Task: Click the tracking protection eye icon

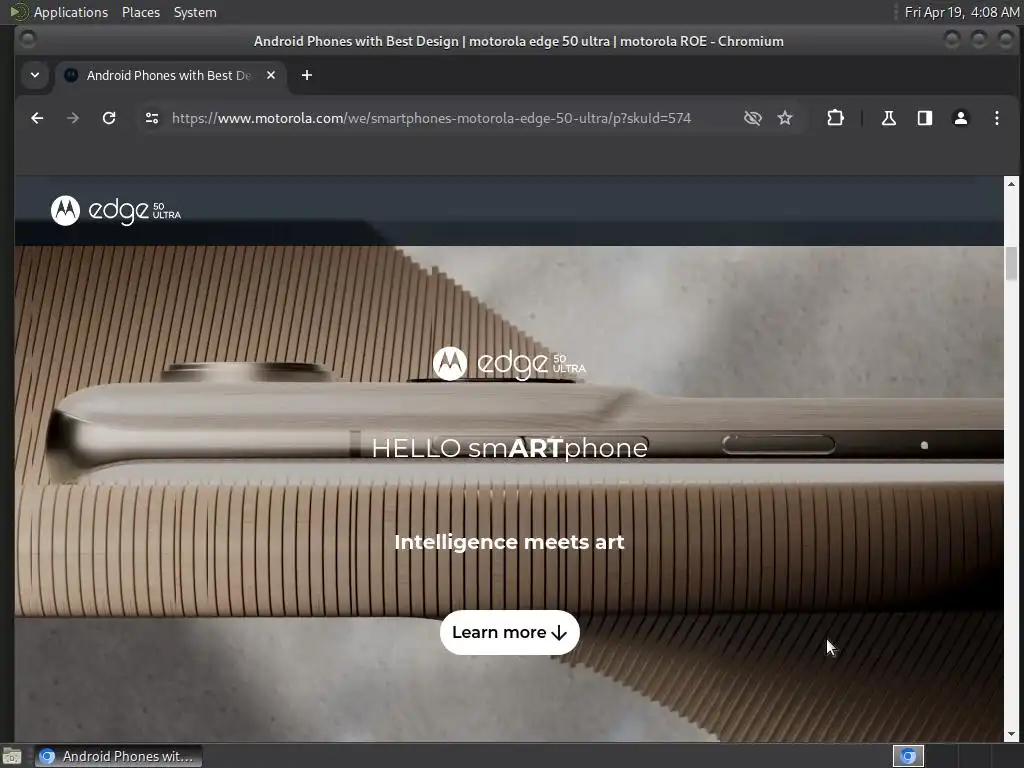Action: coord(753,118)
